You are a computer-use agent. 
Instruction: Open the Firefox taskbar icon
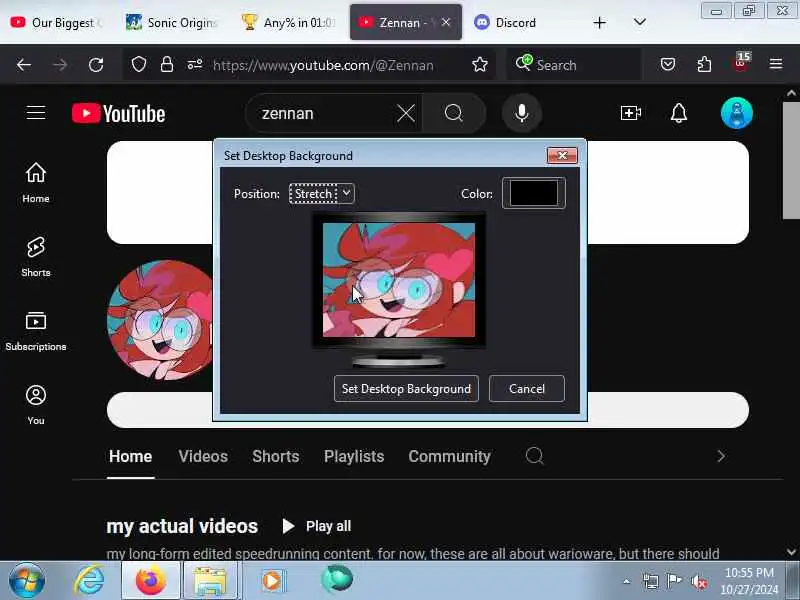point(151,580)
